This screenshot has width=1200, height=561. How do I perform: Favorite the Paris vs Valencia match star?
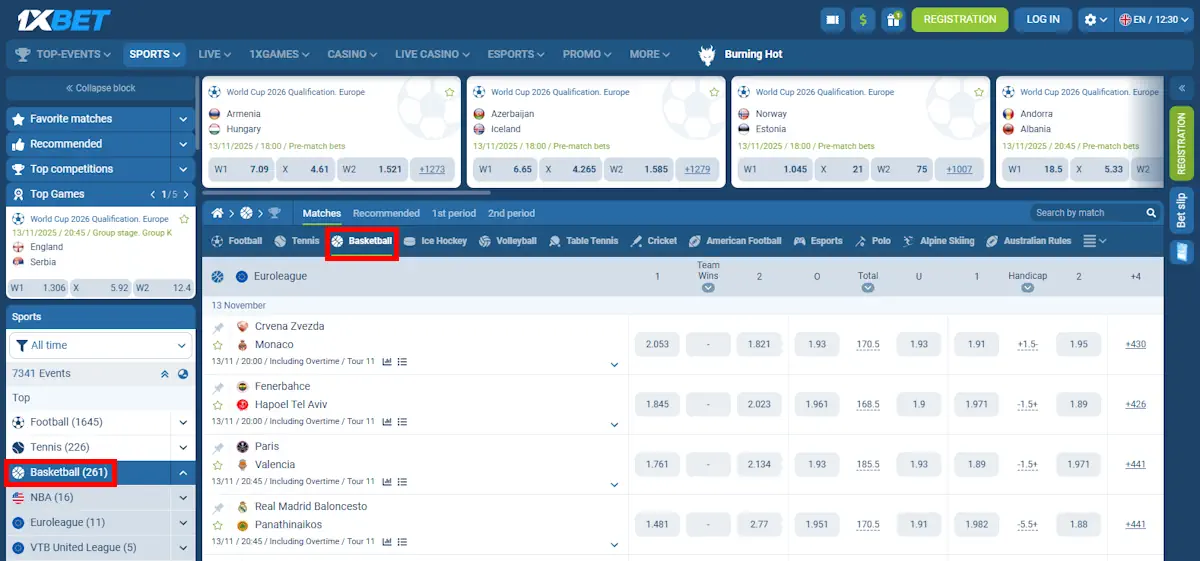tap(217, 465)
